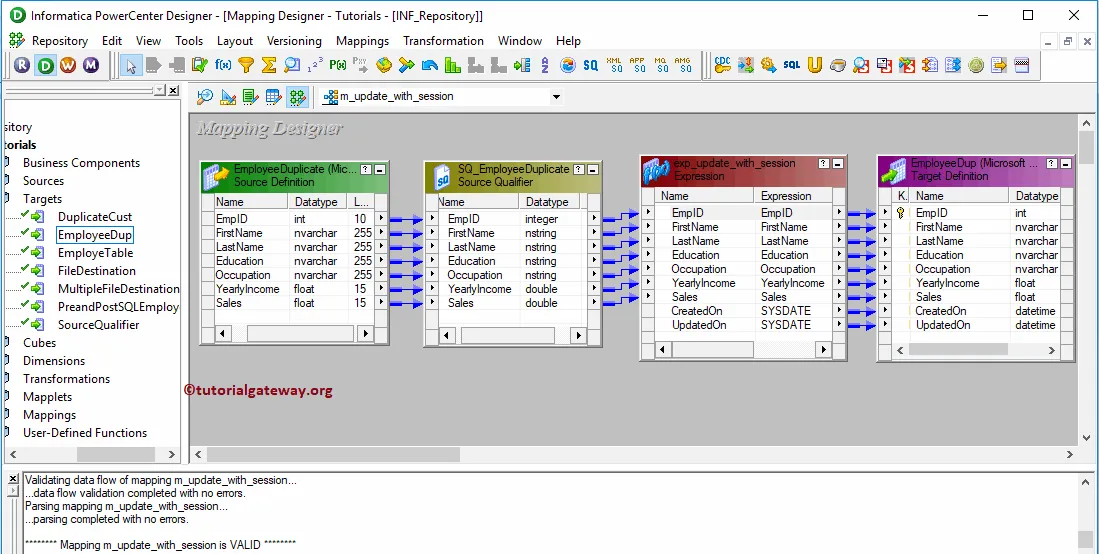Image resolution: width=1099 pixels, height=554 pixels.
Task: Close the output window panel
Action: [x=13, y=479]
